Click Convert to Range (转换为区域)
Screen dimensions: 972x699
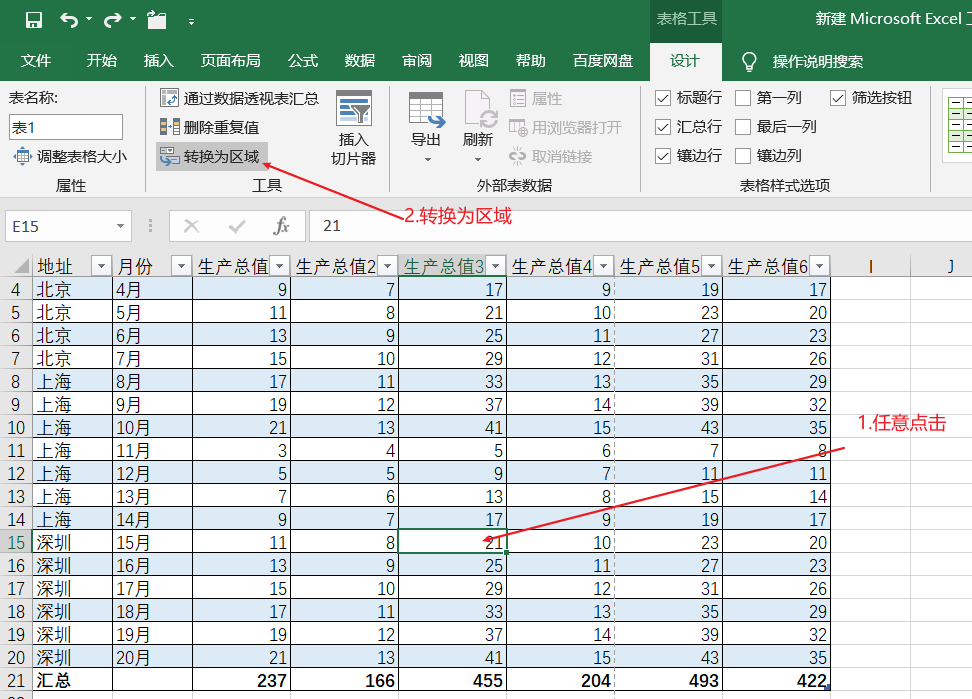(210, 156)
